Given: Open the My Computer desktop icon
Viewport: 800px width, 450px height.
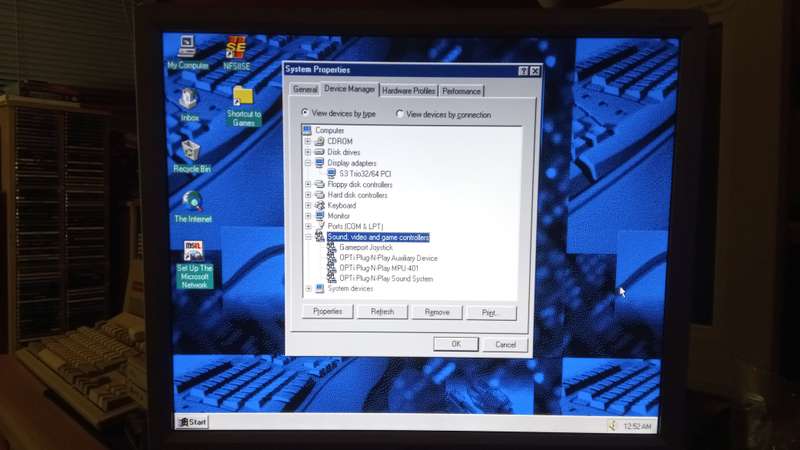Looking at the screenshot, I should [x=187, y=48].
